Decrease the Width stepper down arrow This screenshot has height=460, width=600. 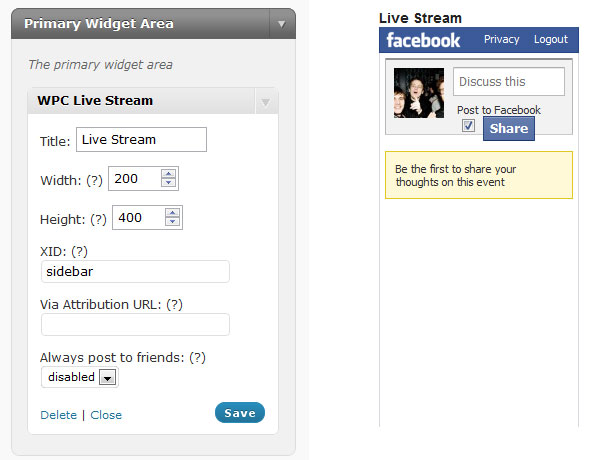[x=168, y=183]
